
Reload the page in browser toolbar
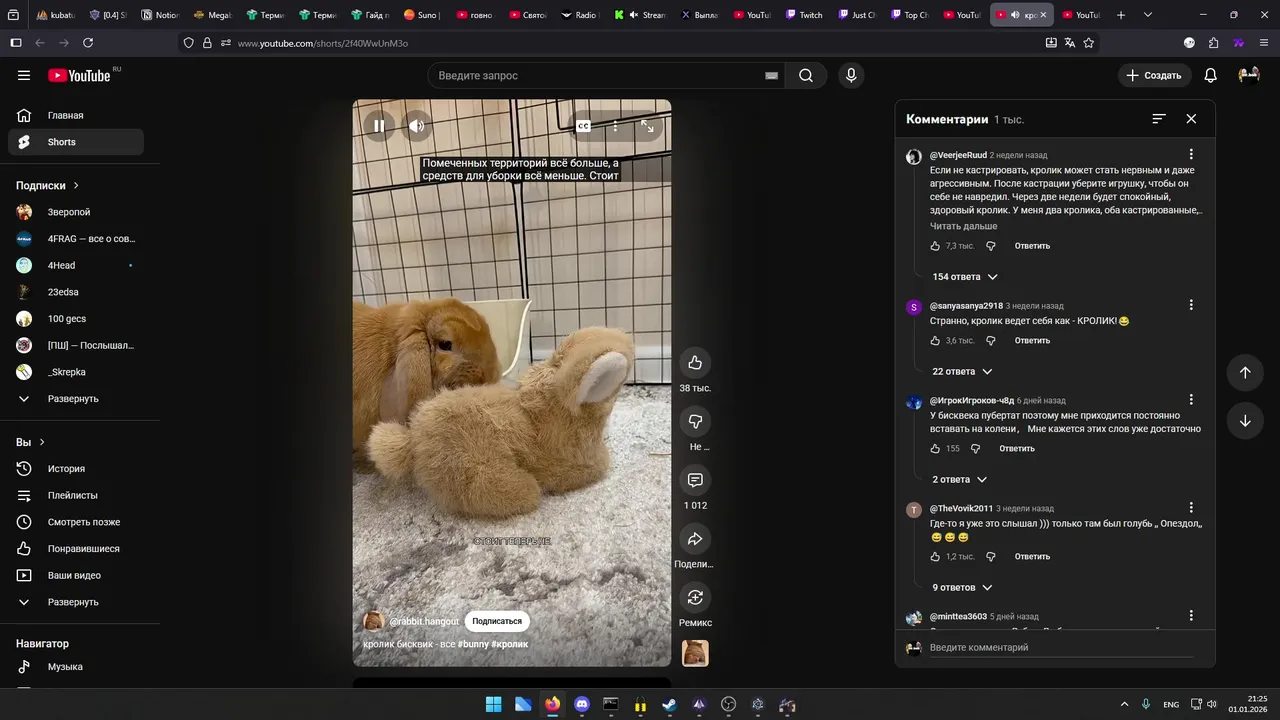point(88,43)
